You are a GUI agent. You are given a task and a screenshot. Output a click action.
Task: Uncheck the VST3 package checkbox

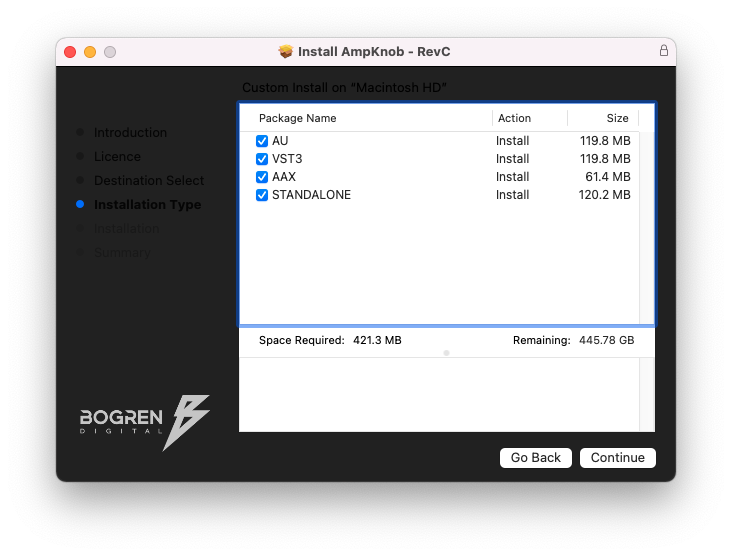click(262, 159)
